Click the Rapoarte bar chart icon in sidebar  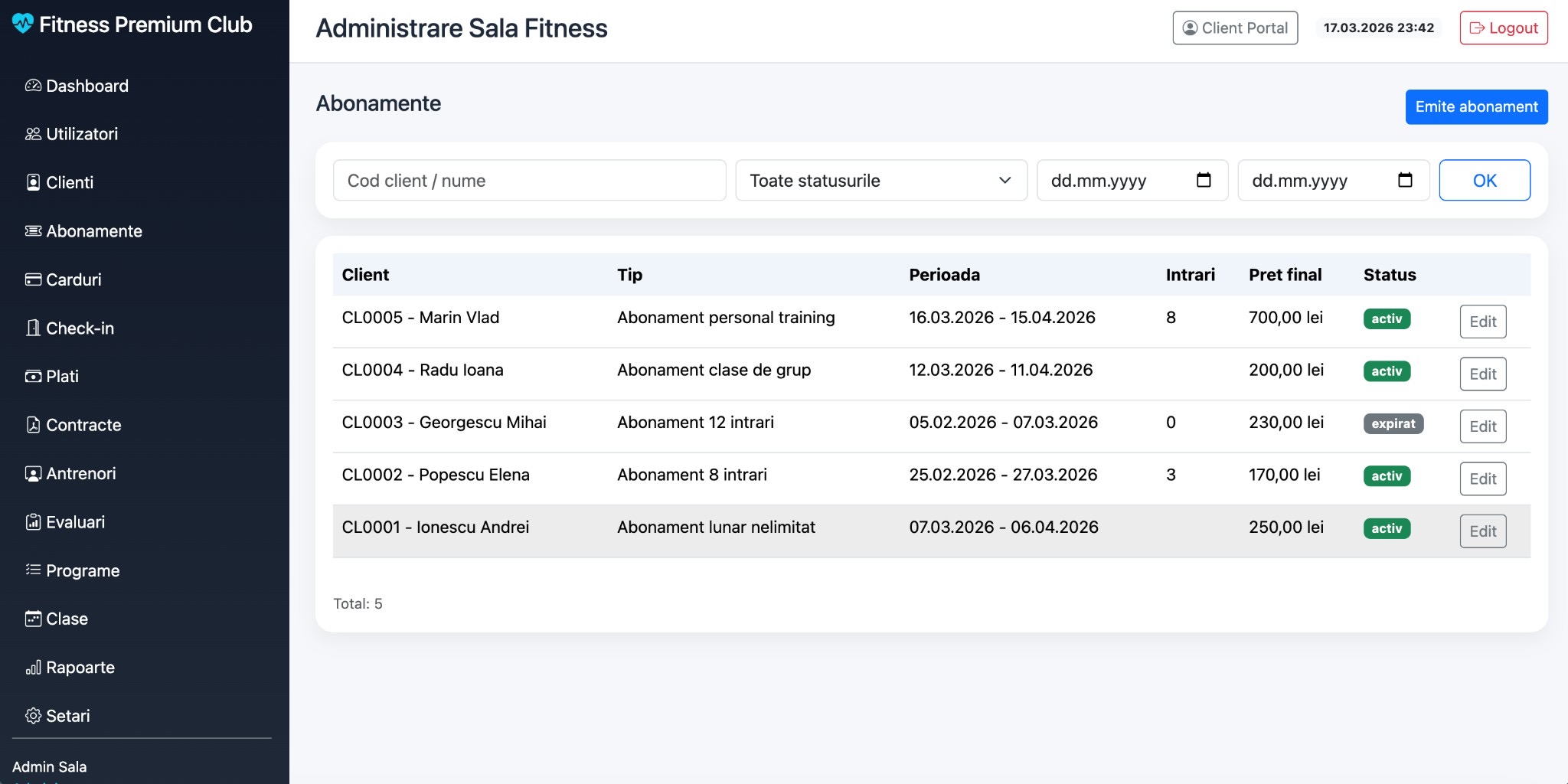pyautogui.click(x=33, y=668)
